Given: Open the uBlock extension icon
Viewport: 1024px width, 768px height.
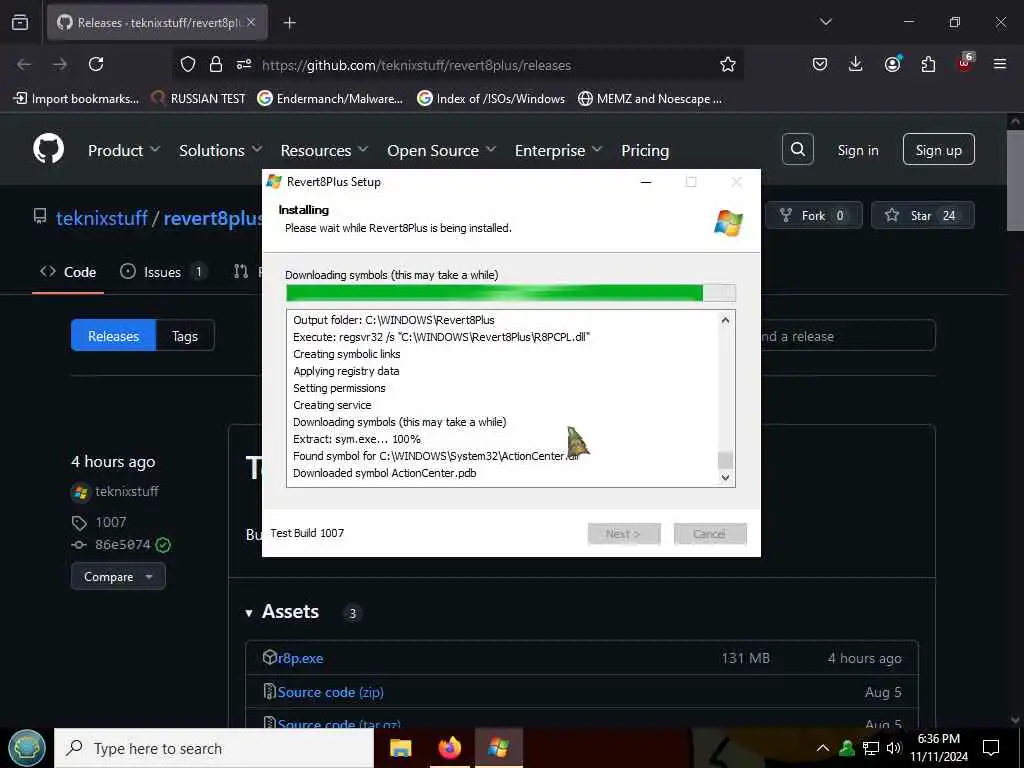Looking at the screenshot, I should (965, 63).
